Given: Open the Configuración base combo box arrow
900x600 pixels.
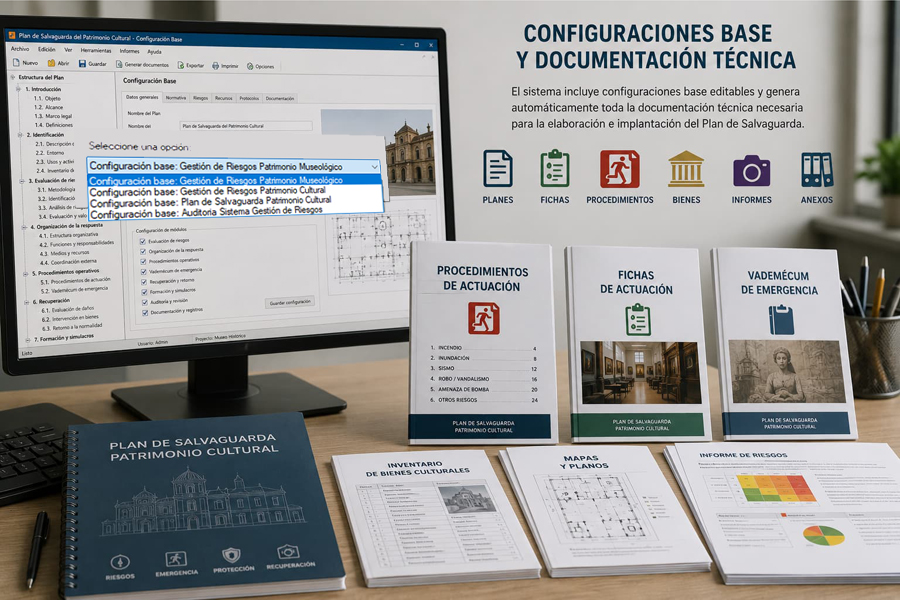Looking at the screenshot, I should point(374,167).
